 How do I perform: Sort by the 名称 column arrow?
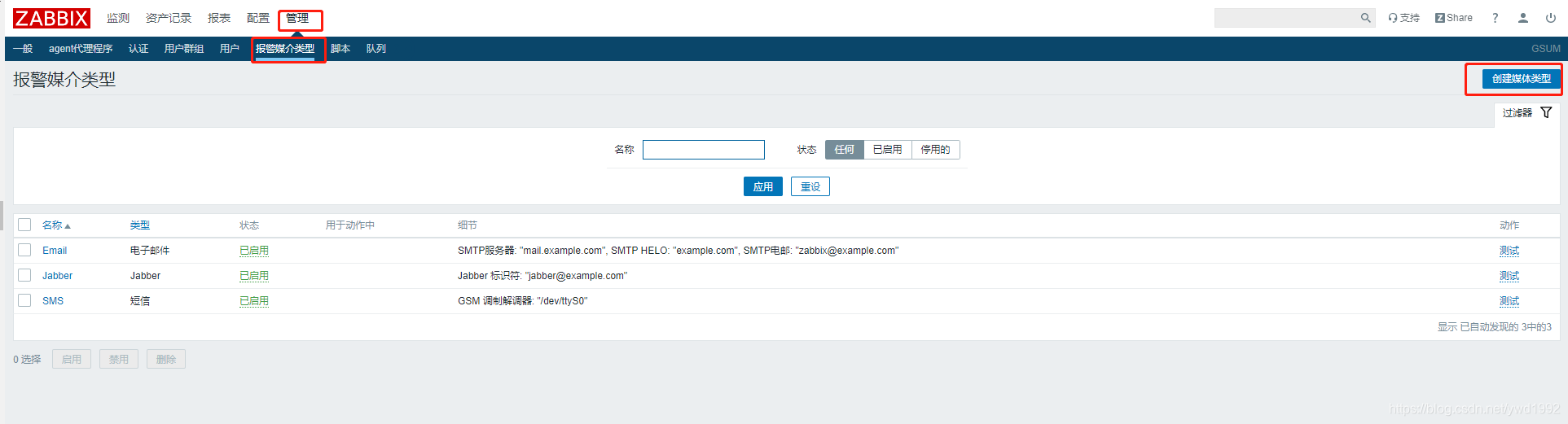pos(68,225)
